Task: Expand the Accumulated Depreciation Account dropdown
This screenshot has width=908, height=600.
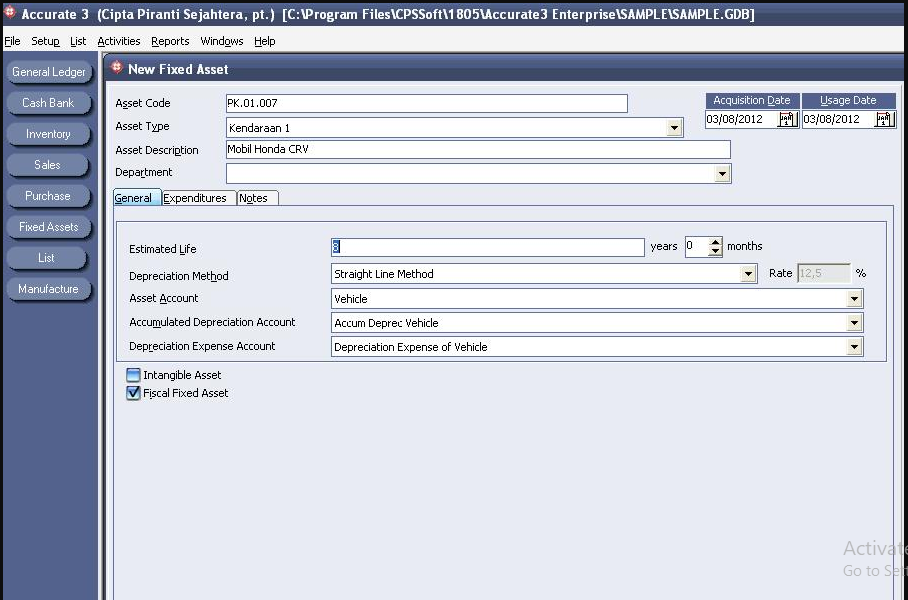Action: (854, 323)
